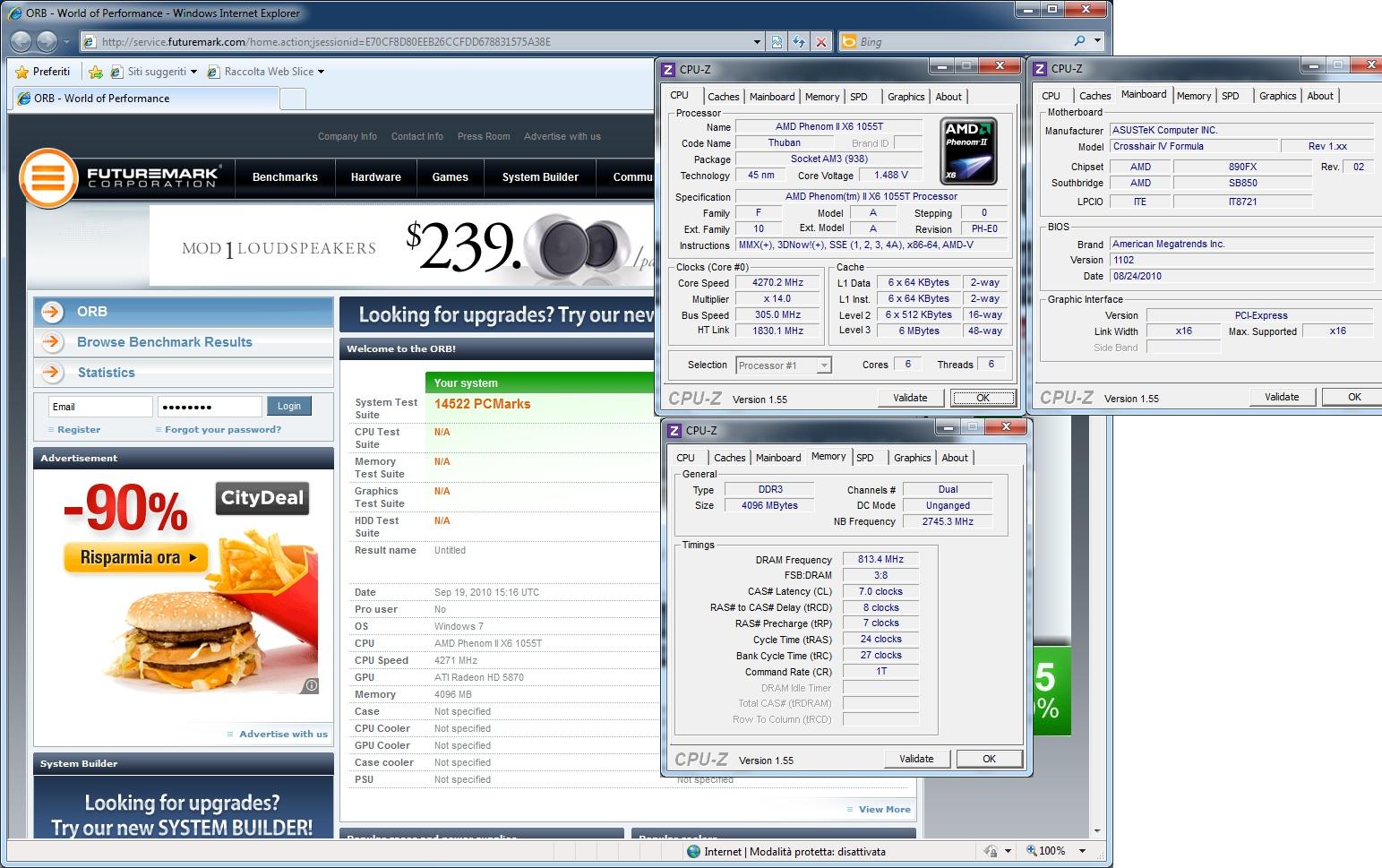Click OK in the Memory window

[x=989, y=759]
